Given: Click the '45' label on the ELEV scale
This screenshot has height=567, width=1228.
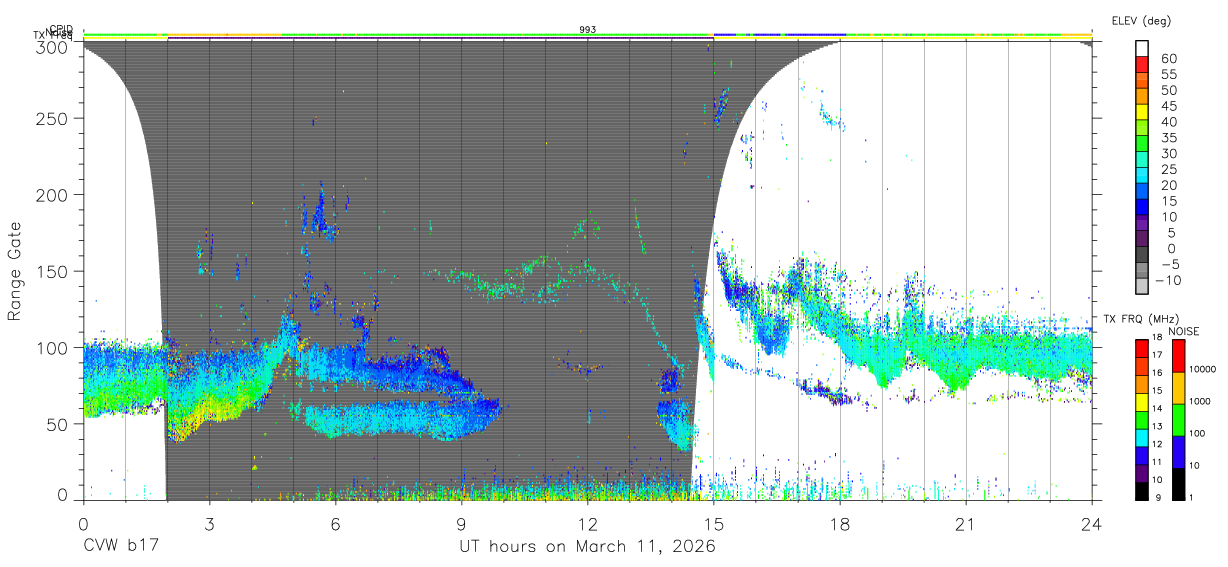Looking at the screenshot, I should [1169, 105].
